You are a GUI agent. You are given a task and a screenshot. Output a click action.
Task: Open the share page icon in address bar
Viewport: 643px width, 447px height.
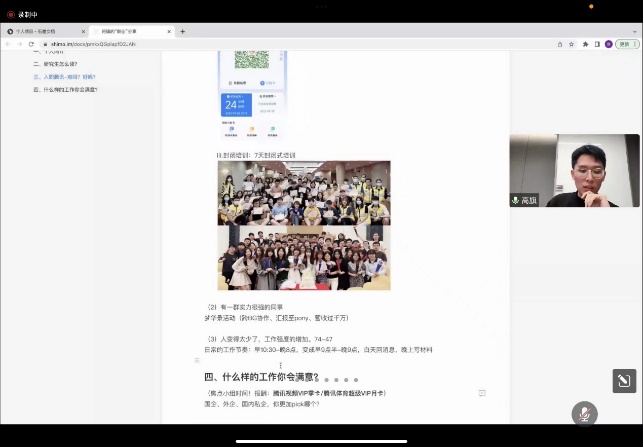click(x=559, y=44)
